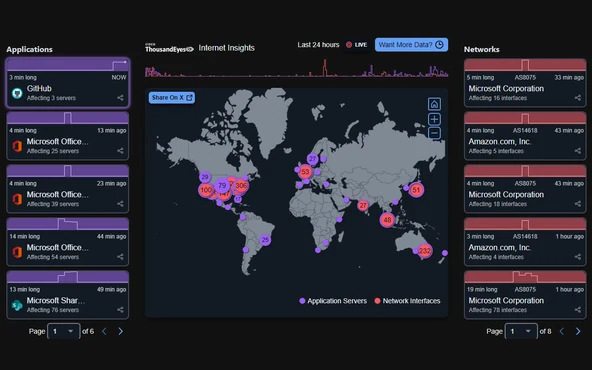Click the 48 cluster in Southeast Asia
592x370 pixels.
(x=387, y=220)
